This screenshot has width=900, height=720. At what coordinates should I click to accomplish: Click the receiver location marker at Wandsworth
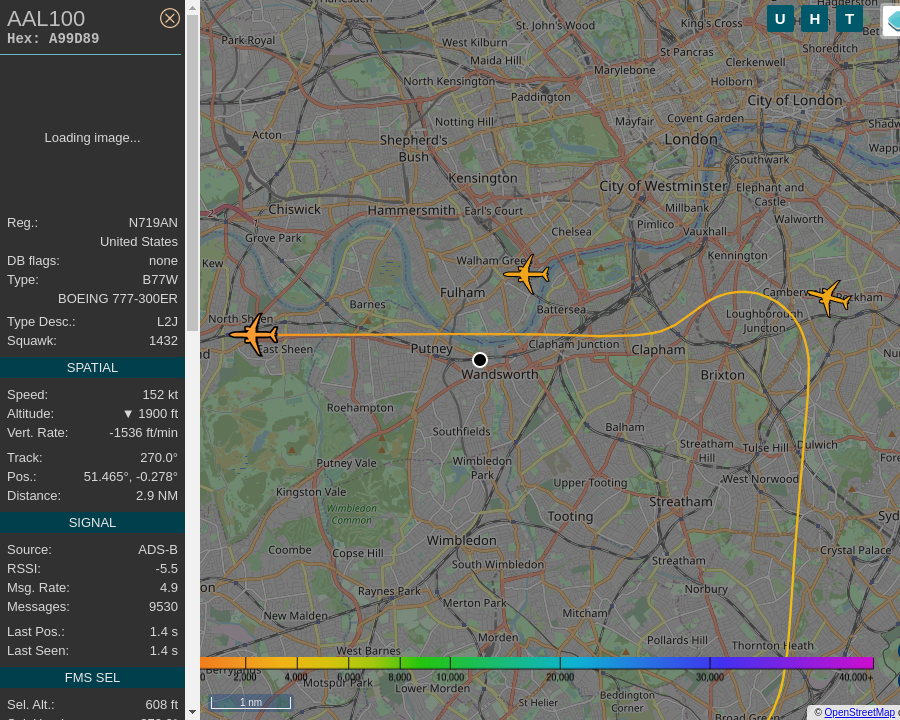(x=480, y=360)
